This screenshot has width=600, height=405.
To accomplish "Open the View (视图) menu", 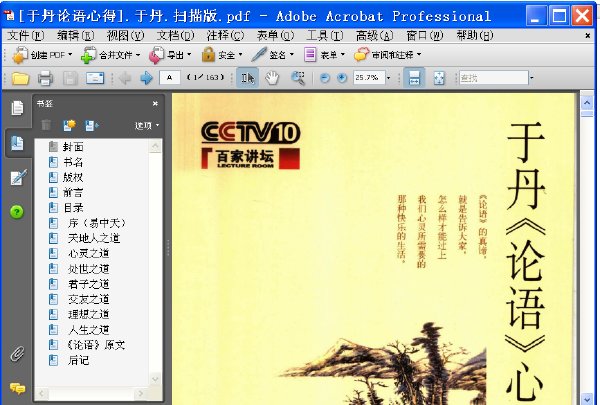I will pyautogui.click(x=126, y=36).
